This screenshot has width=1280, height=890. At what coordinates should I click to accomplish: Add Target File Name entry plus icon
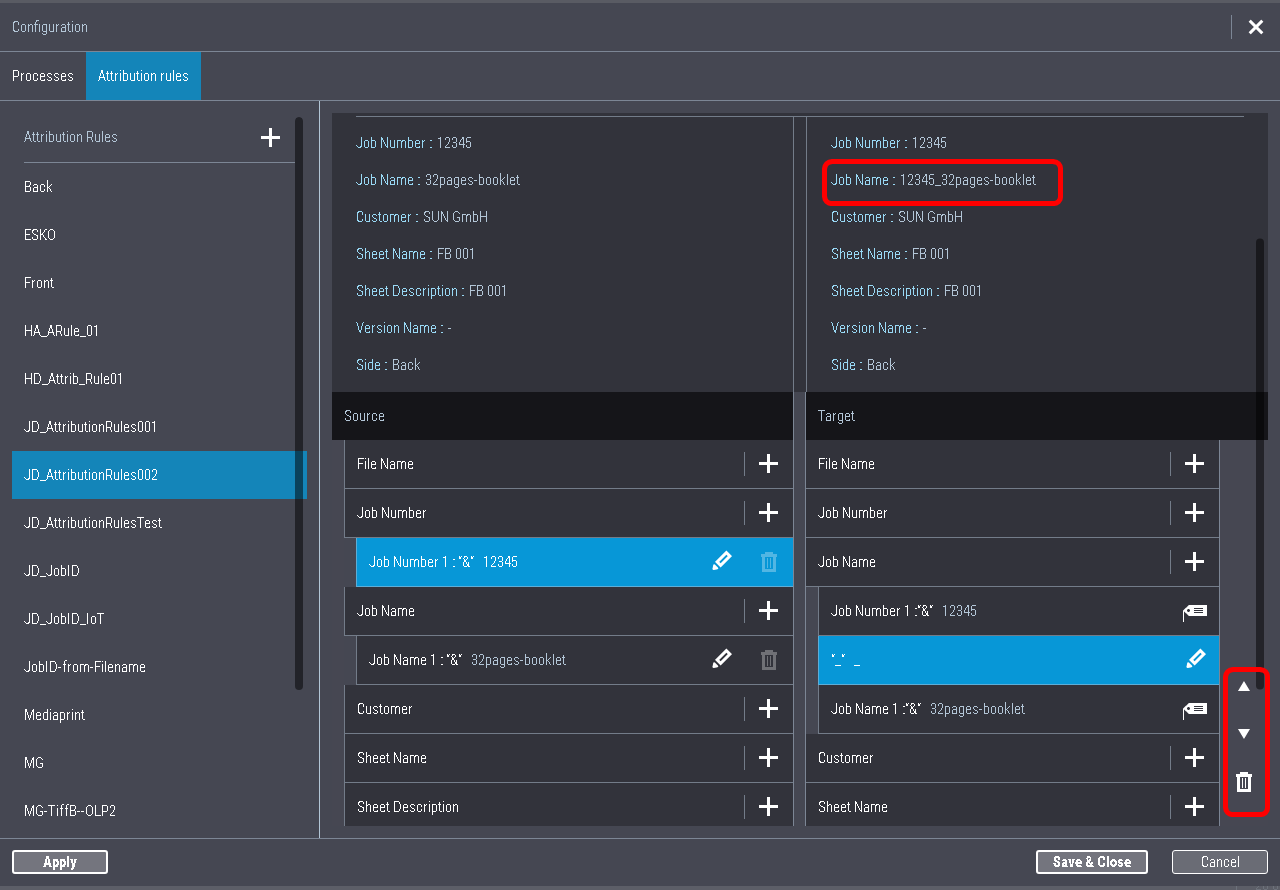[x=1194, y=464]
